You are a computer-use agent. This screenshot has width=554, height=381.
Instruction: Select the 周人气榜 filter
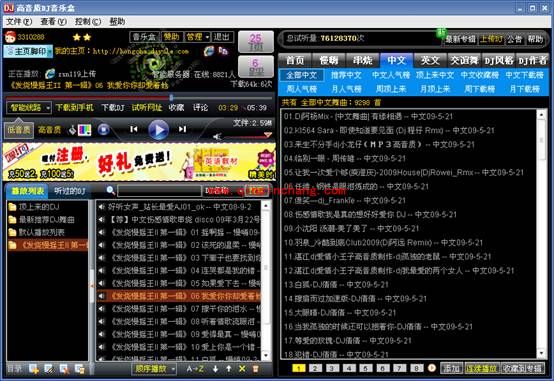coord(301,89)
